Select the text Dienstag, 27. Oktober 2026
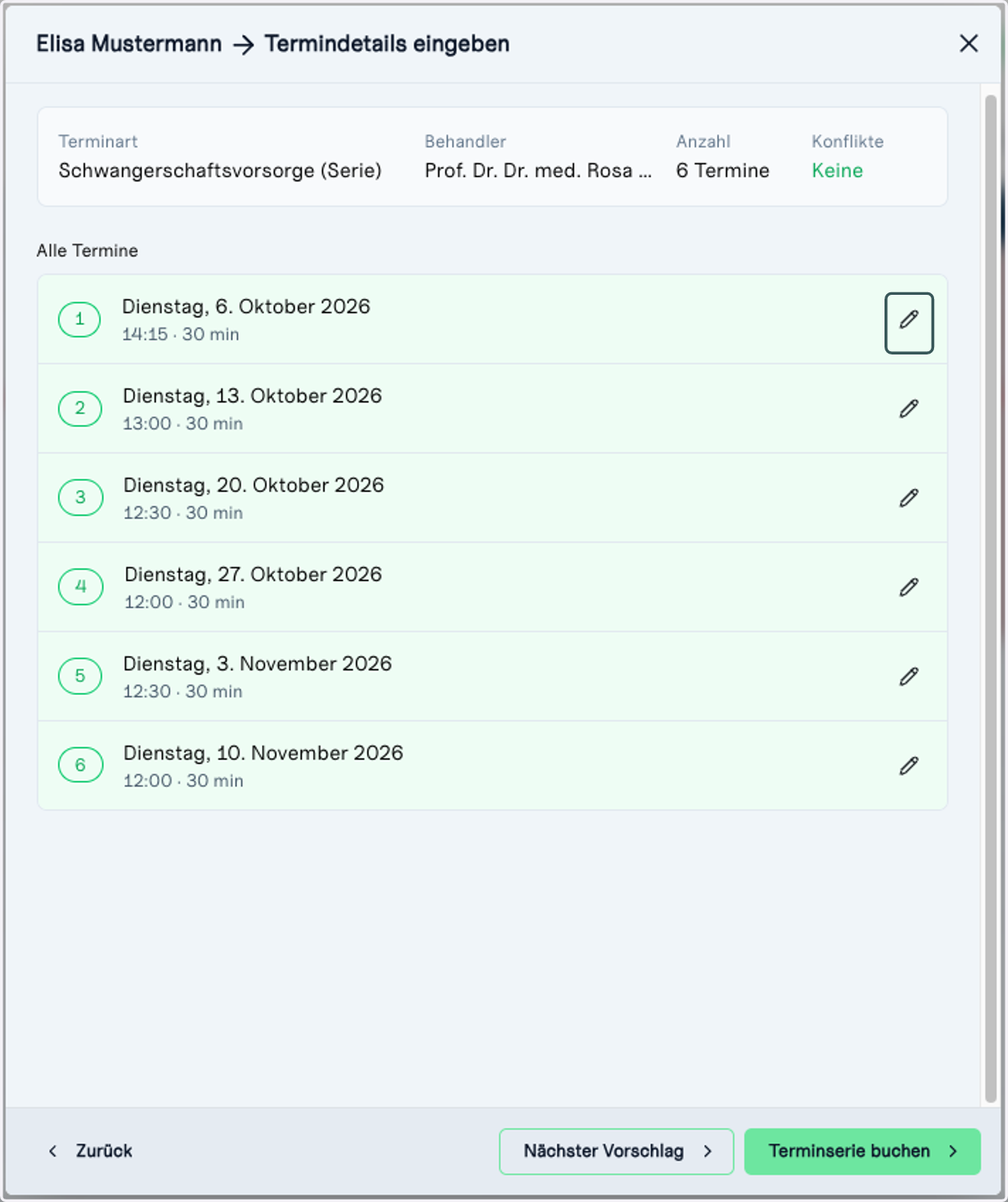 (x=253, y=575)
